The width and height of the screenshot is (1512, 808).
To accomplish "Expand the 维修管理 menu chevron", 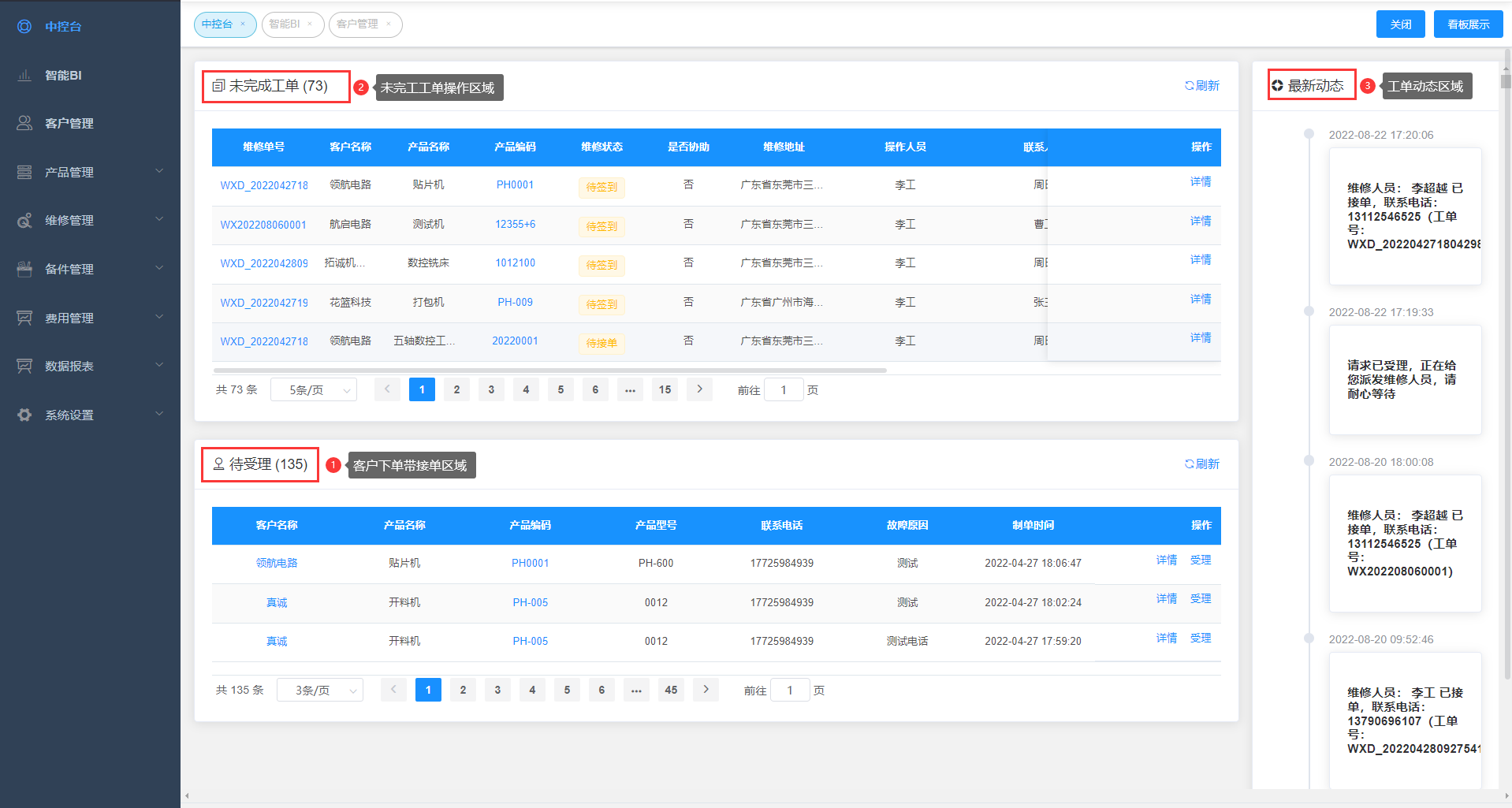I will point(159,220).
